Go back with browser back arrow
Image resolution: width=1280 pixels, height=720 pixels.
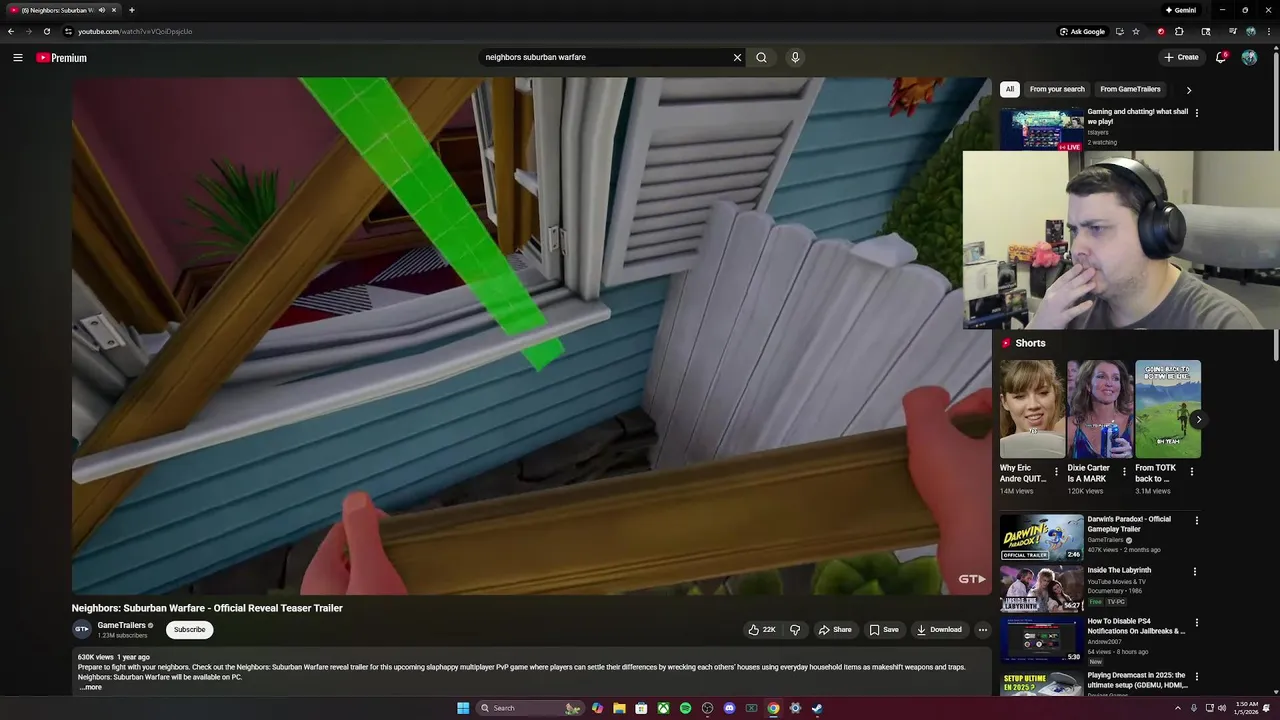pos(11,31)
